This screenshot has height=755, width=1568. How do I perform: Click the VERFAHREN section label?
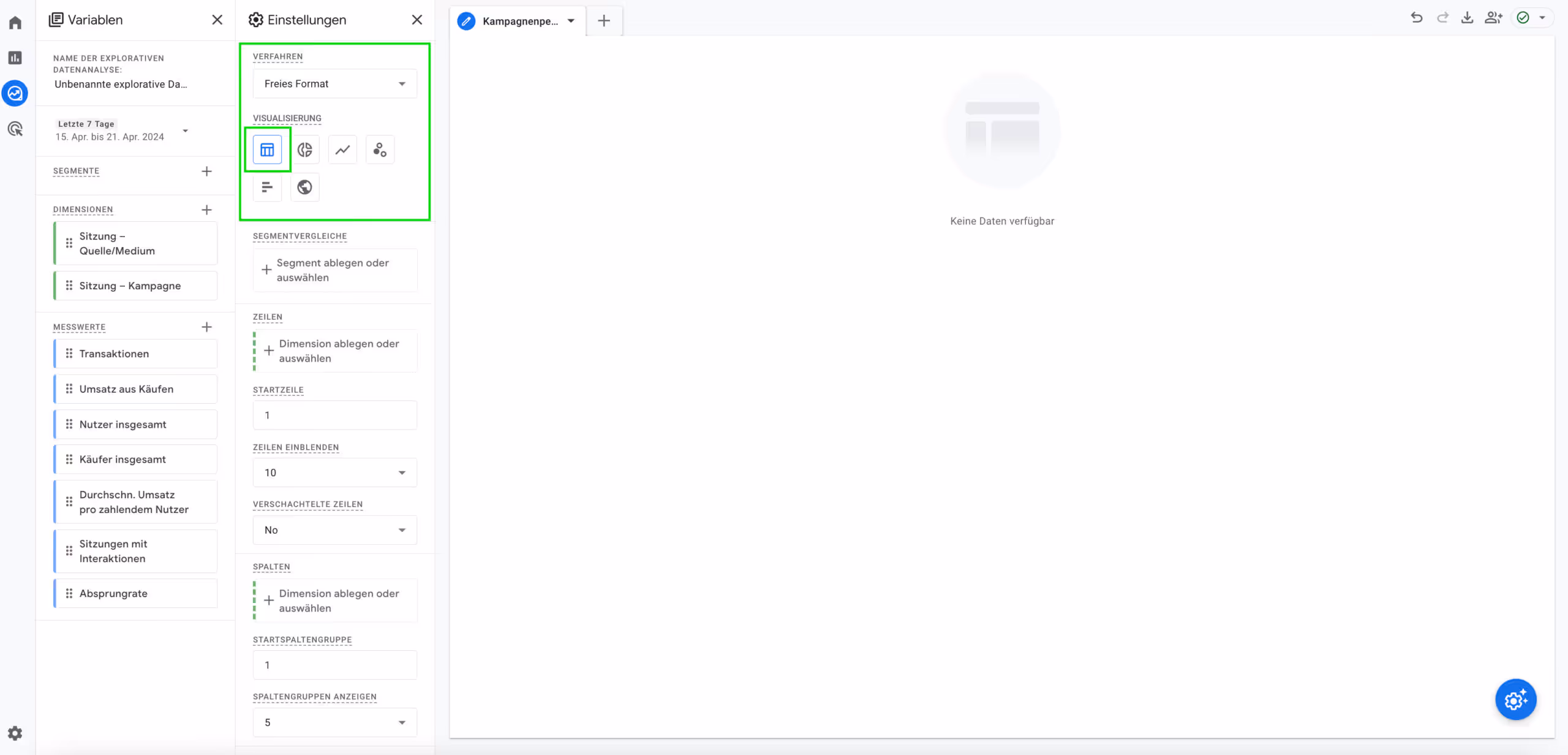pyautogui.click(x=277, y=56)
